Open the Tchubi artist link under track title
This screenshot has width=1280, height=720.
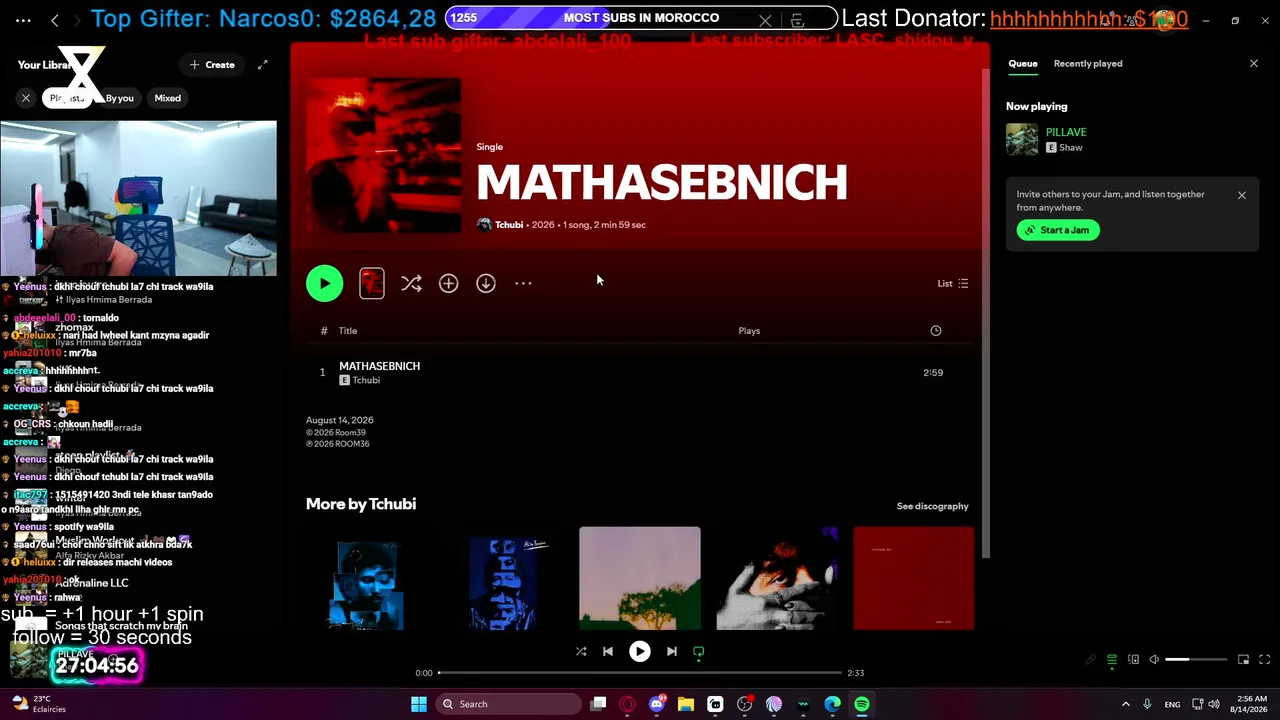(366, 381)
